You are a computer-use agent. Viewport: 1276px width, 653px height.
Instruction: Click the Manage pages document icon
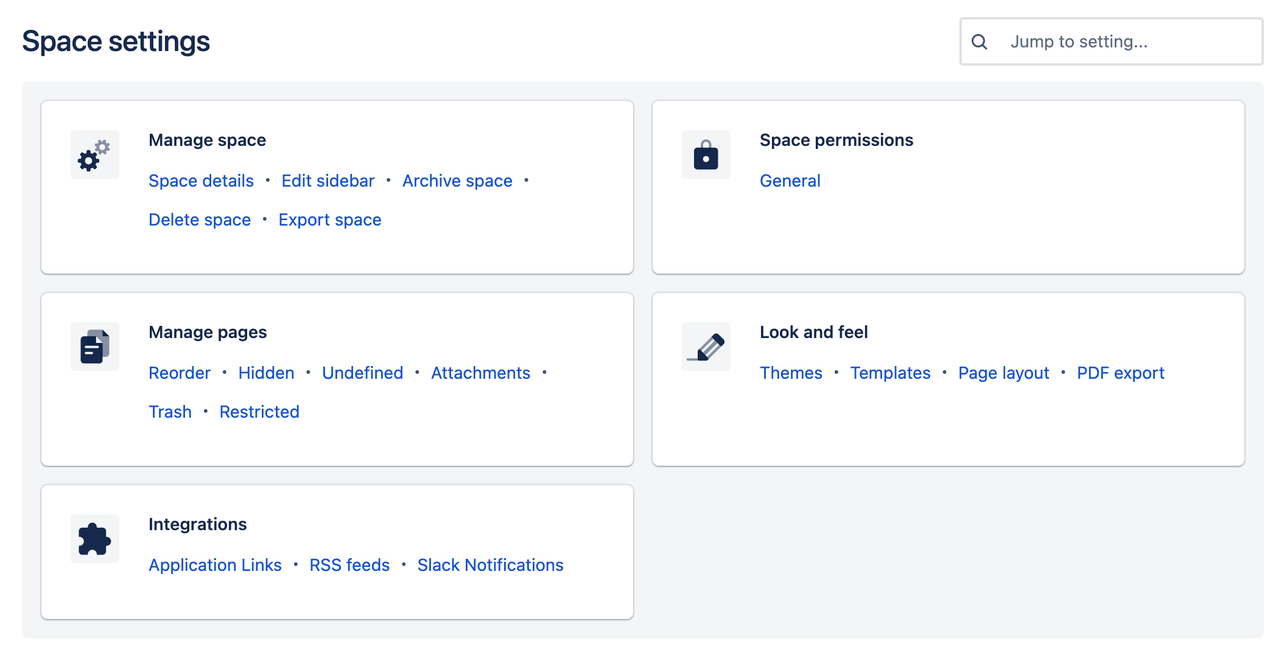tap(94, 346)
